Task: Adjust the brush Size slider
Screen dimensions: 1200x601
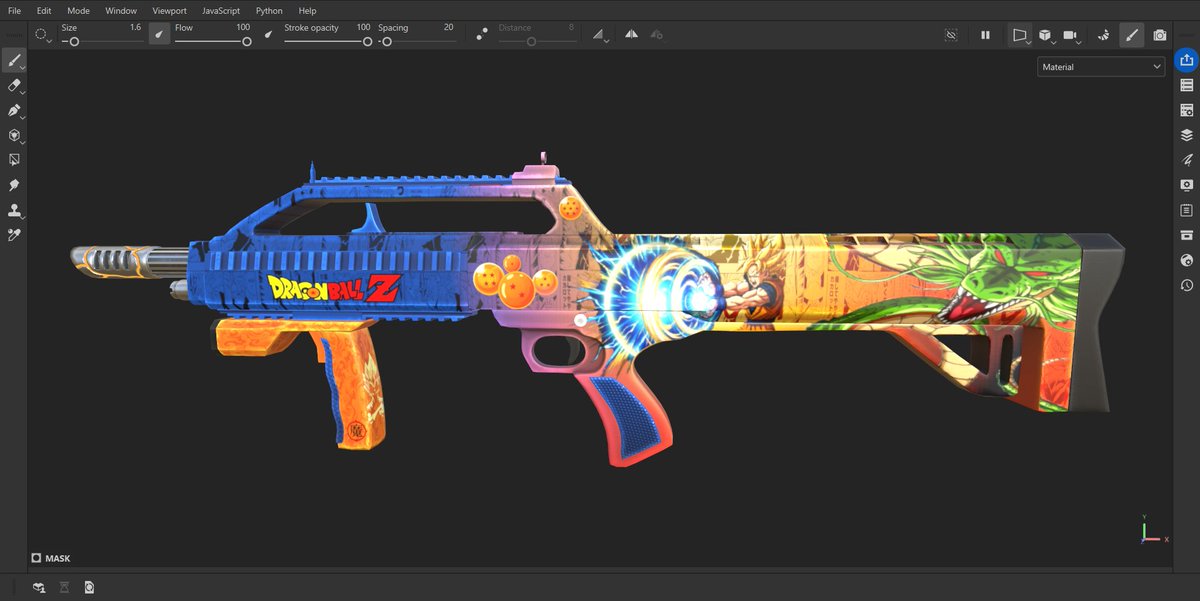Action: pyautogui.click(x=101, y=42)
